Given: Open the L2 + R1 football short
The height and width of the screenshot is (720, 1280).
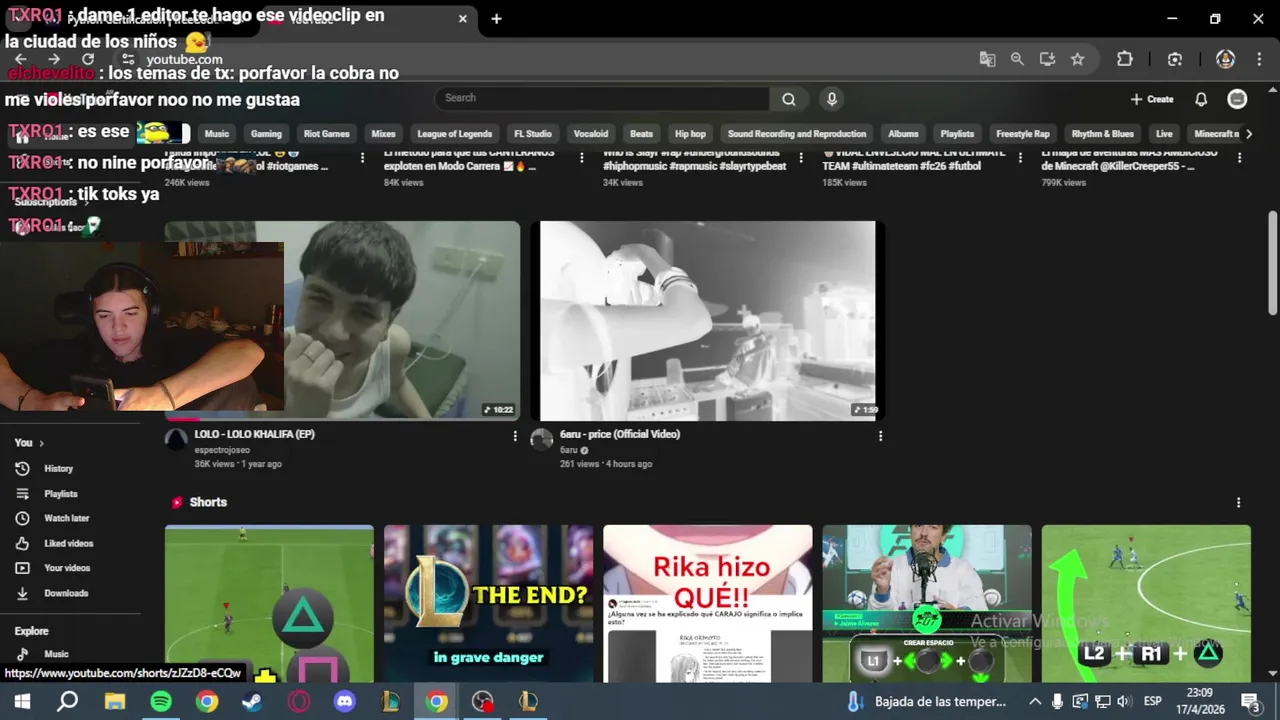Looking at the screenshot, I should tap(1146, 604).
